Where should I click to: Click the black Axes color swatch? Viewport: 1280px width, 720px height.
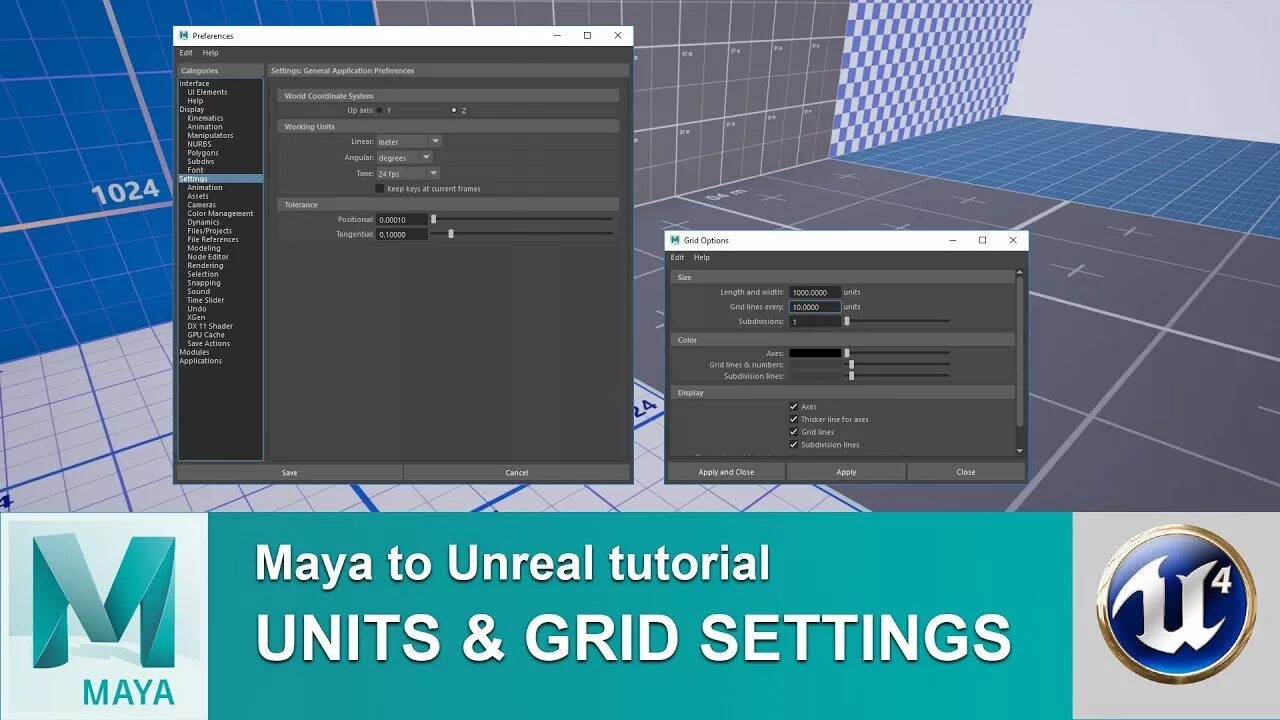pyautogui.click(x=815, y=353)
